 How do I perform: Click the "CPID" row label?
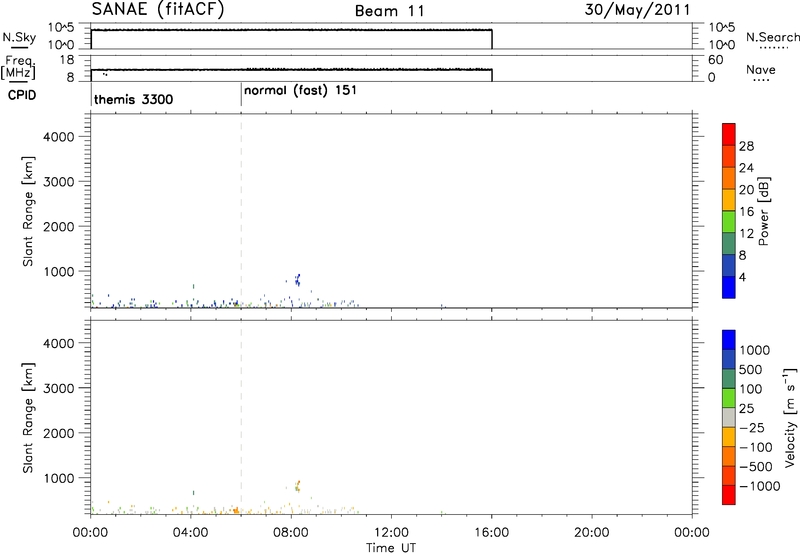[22, 95]
